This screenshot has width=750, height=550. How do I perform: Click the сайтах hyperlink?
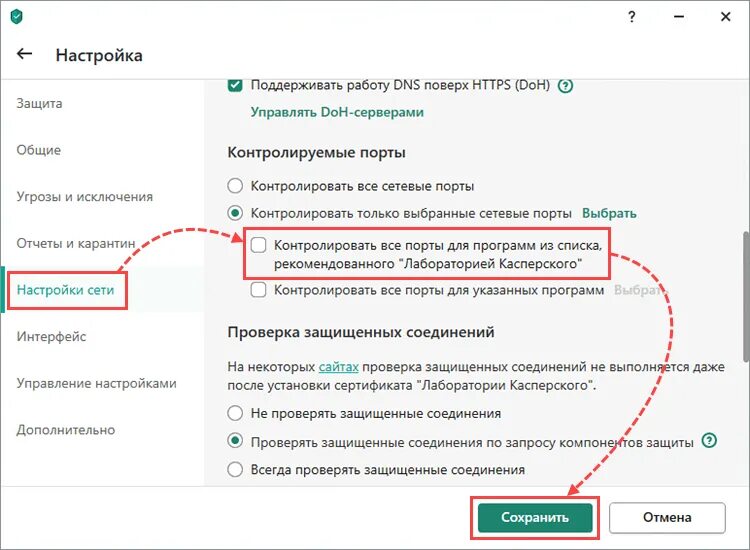(x=339, y=367)
